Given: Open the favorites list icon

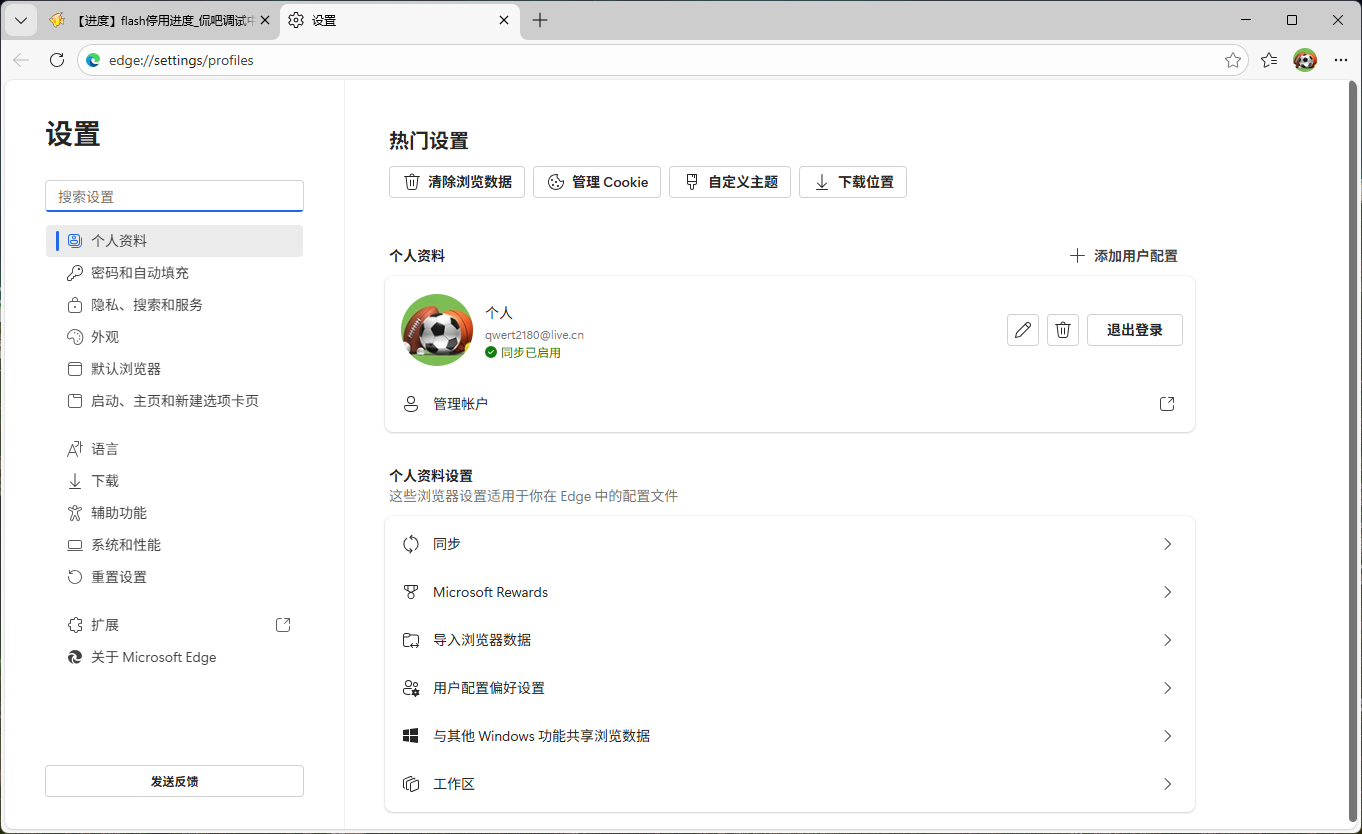Looking at the screenshot, I should pyautogui.click(x=1269, y=60).
